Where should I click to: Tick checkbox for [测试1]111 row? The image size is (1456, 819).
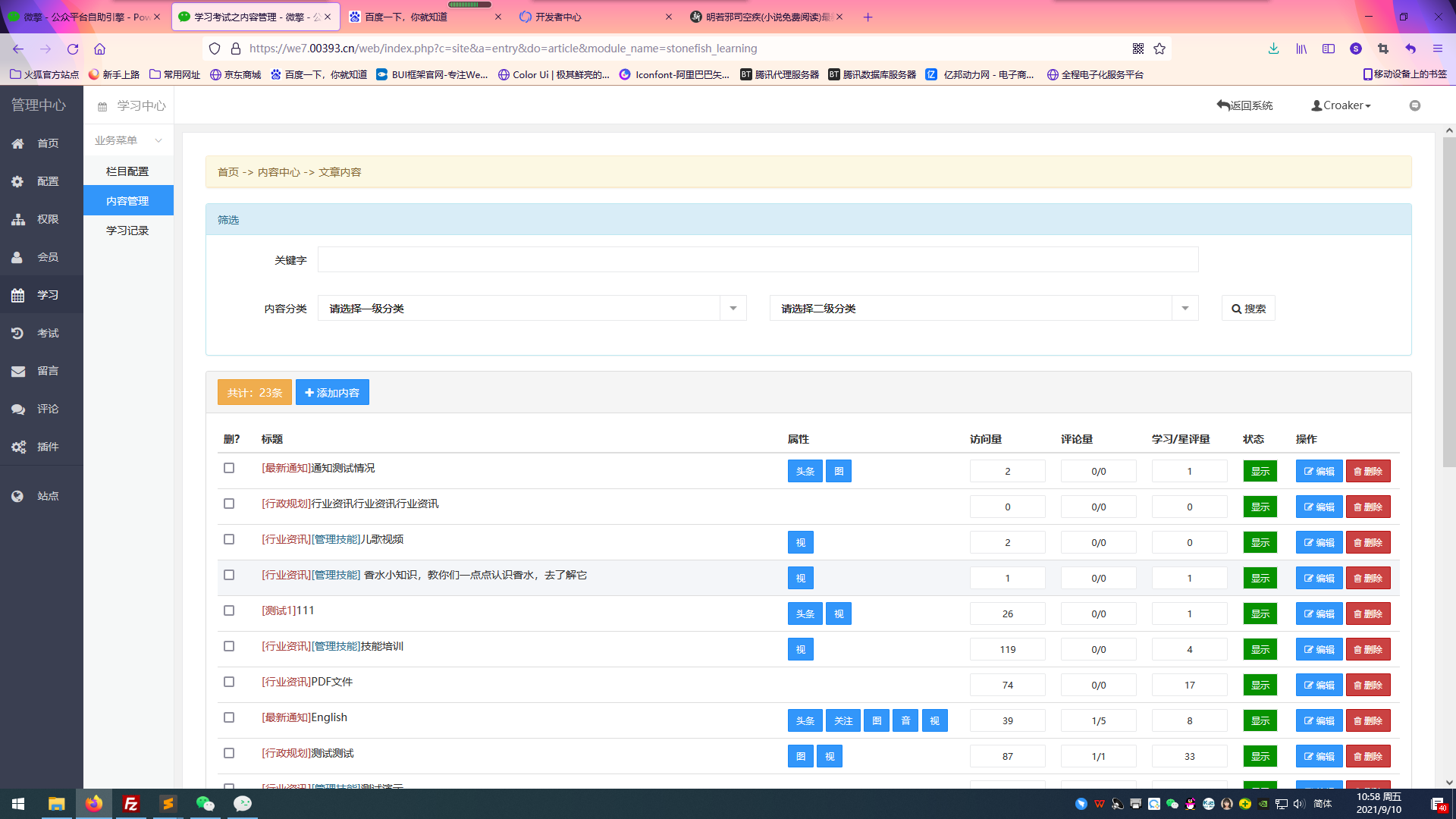pyautogui.click(x=229, y=610)
